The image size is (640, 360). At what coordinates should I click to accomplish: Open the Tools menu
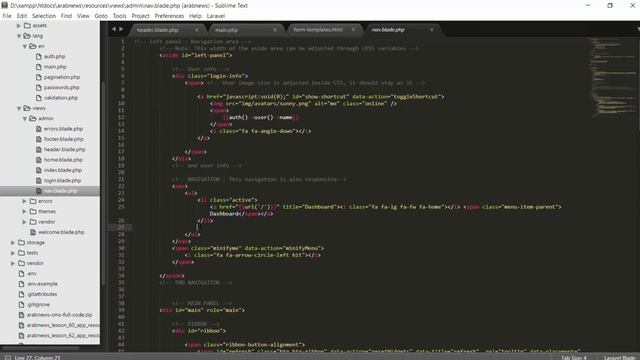[x=119, y=16]
